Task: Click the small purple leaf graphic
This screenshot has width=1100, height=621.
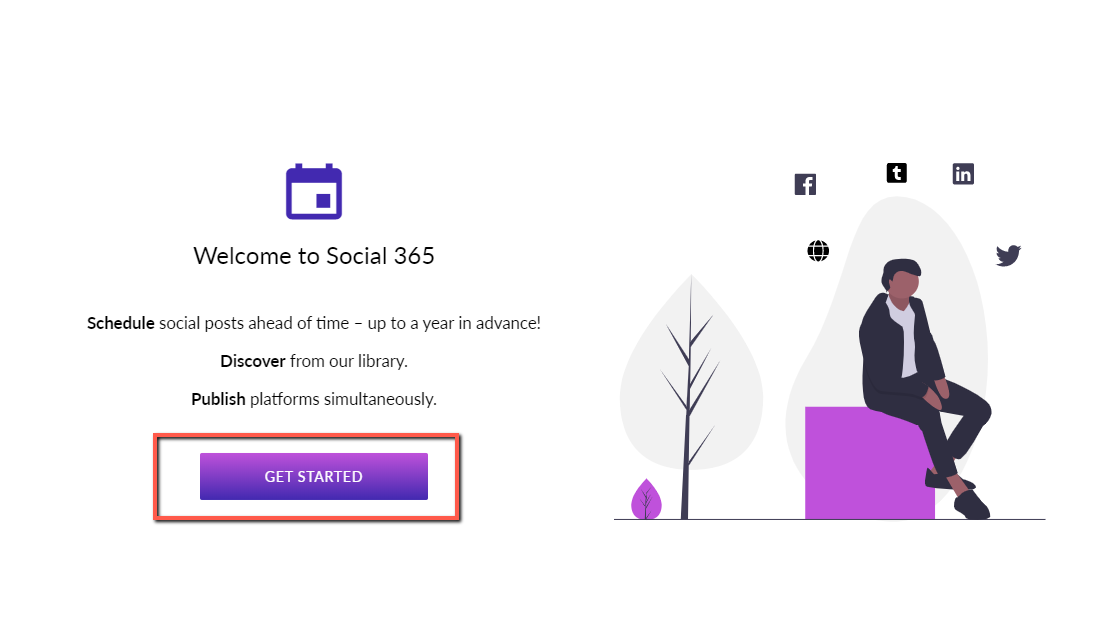Action: pos(646,499)
